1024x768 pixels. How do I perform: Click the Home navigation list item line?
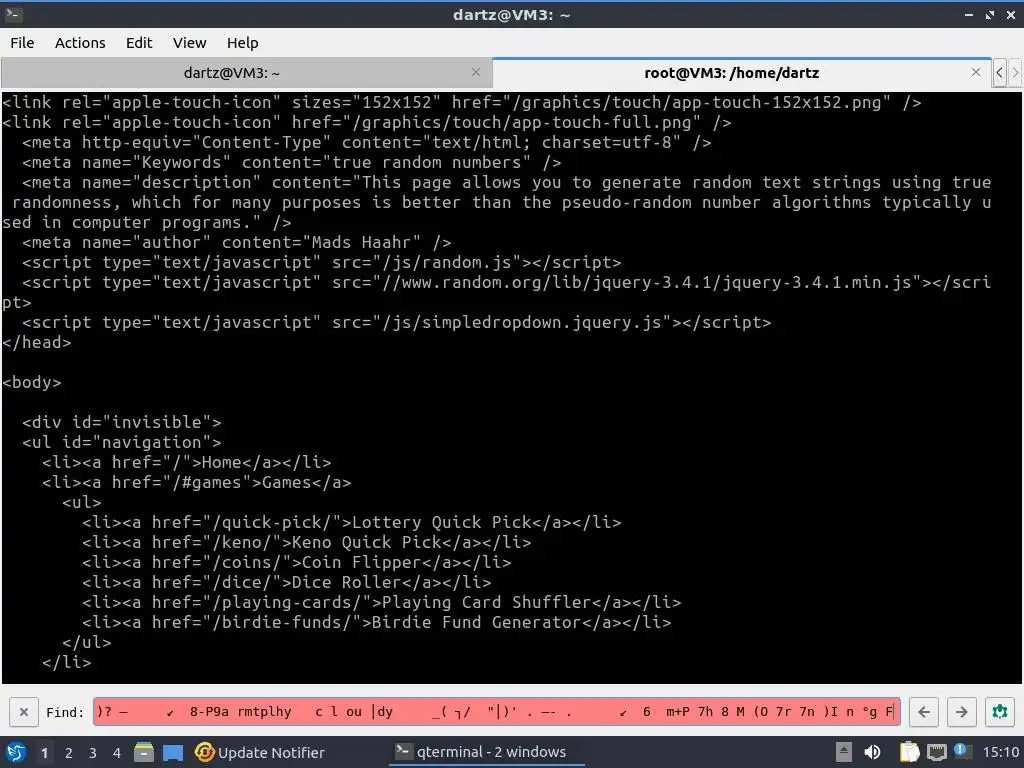pyautogui.click(x=187, y=462)
